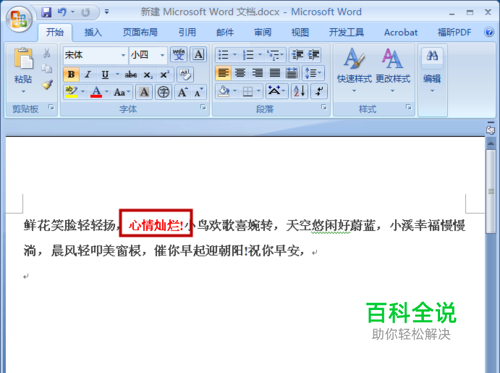Click the phonetic guide 文 icon
This screenshot has height=373, width=500.
pos(179,54)
